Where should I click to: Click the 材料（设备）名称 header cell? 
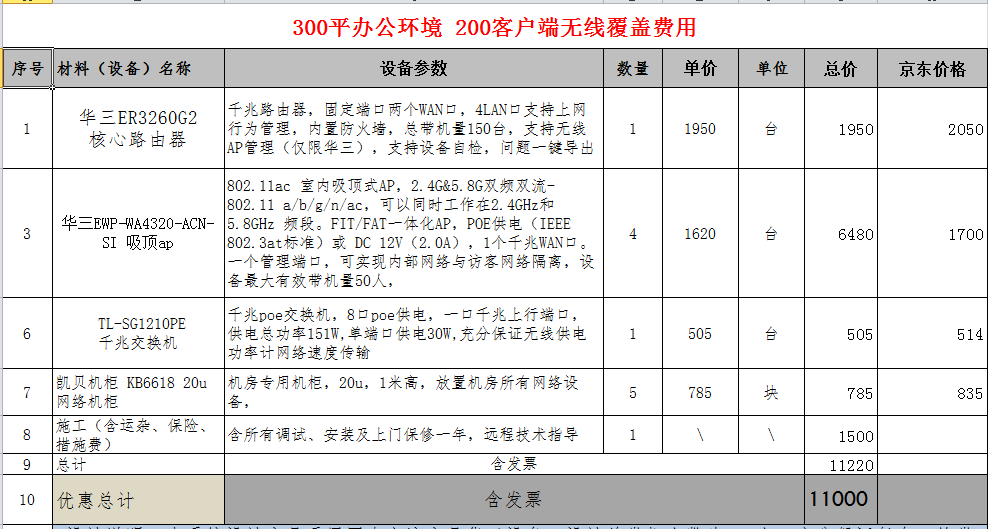pos(139,68)
